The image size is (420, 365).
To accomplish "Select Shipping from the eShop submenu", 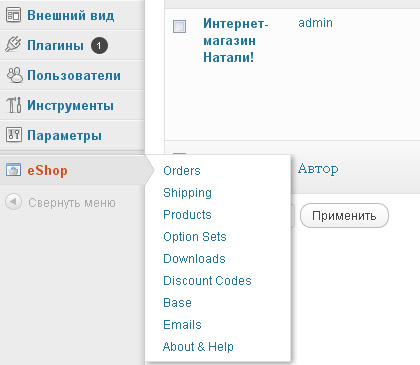I will coord(187,193).
